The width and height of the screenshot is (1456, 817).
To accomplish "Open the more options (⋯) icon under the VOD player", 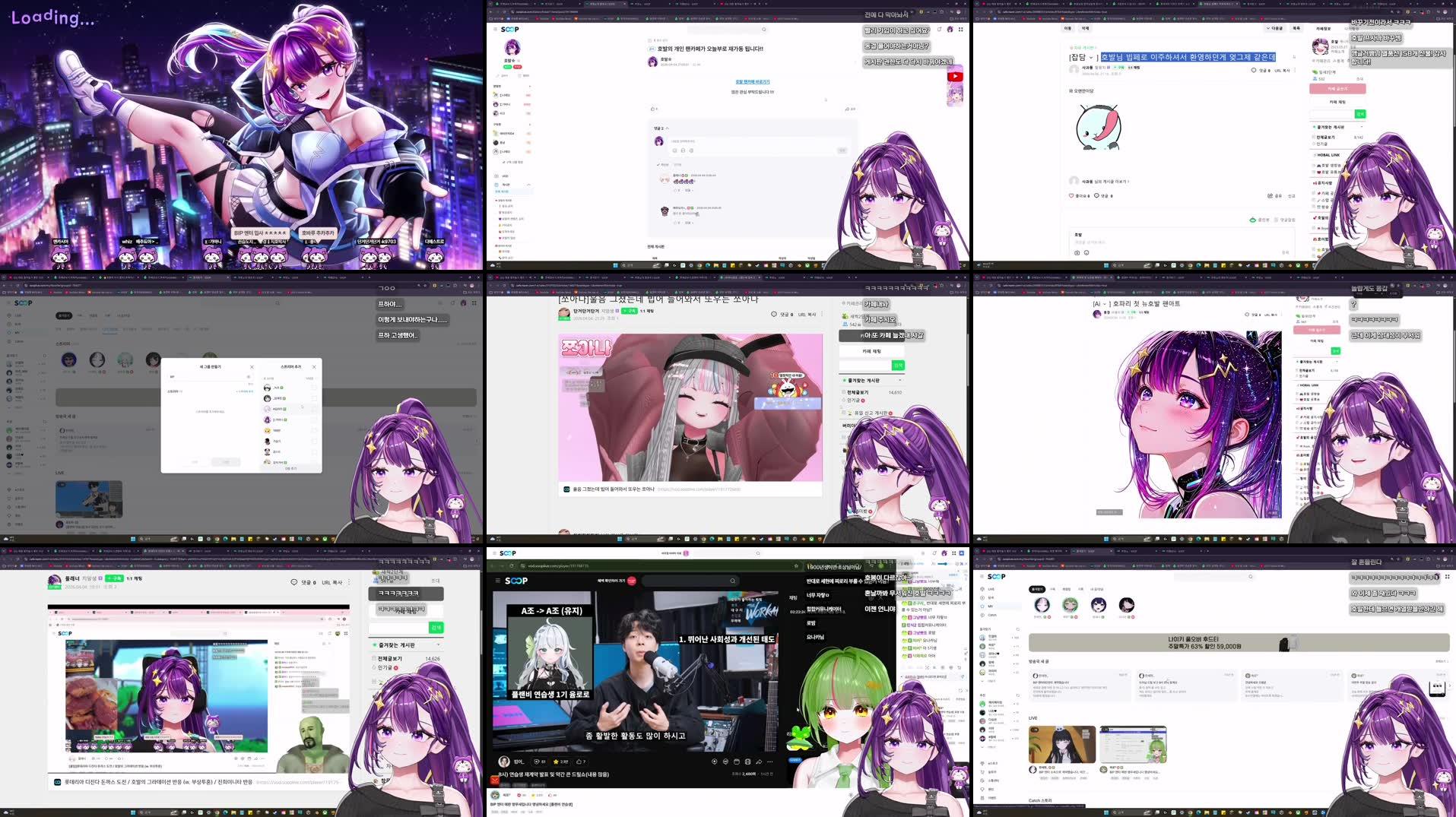I will coord(769,762).
